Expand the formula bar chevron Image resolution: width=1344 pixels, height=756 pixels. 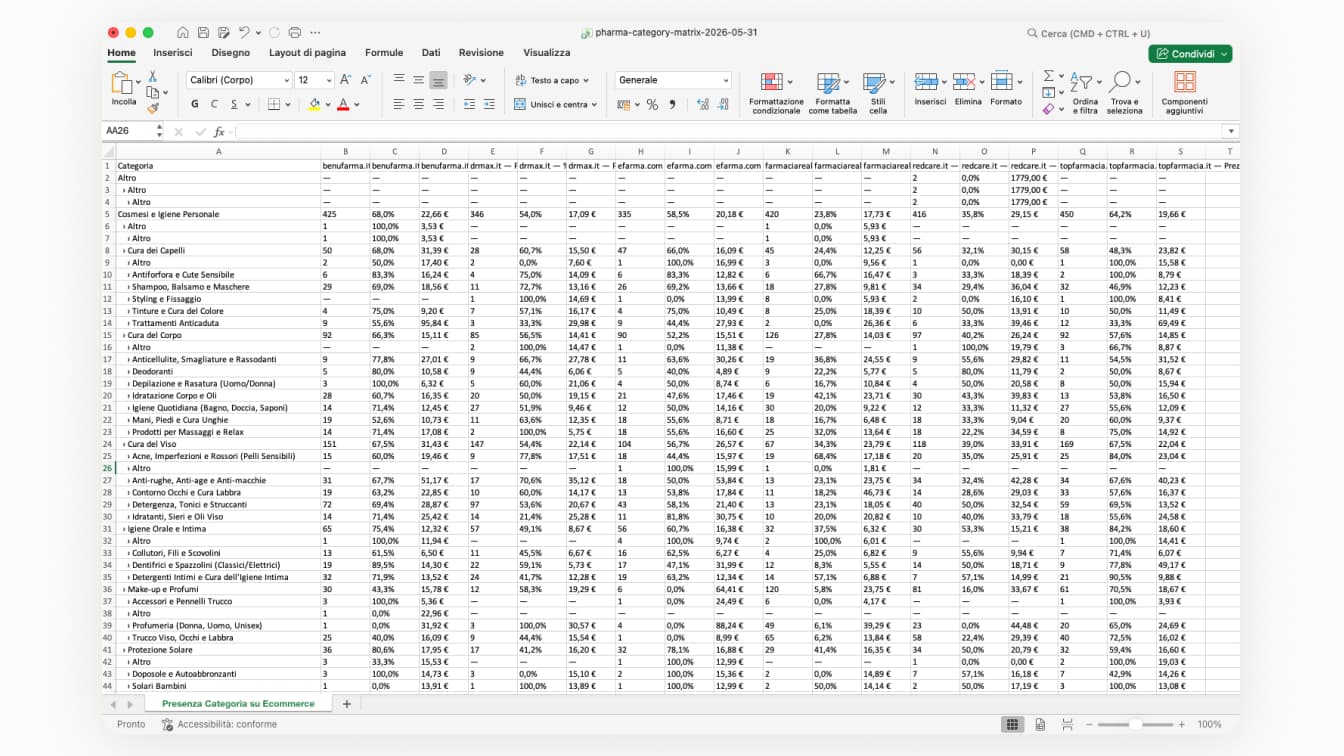click(x=1231, y=131)
